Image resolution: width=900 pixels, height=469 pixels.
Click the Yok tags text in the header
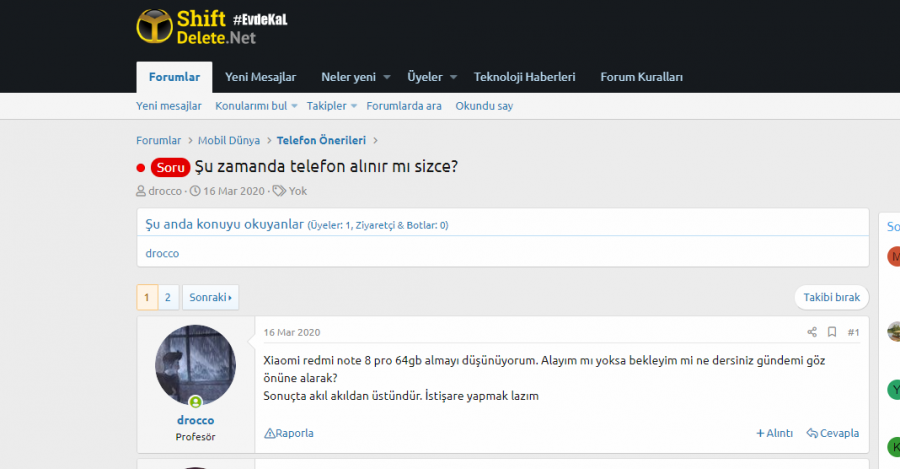click(297, 191)
